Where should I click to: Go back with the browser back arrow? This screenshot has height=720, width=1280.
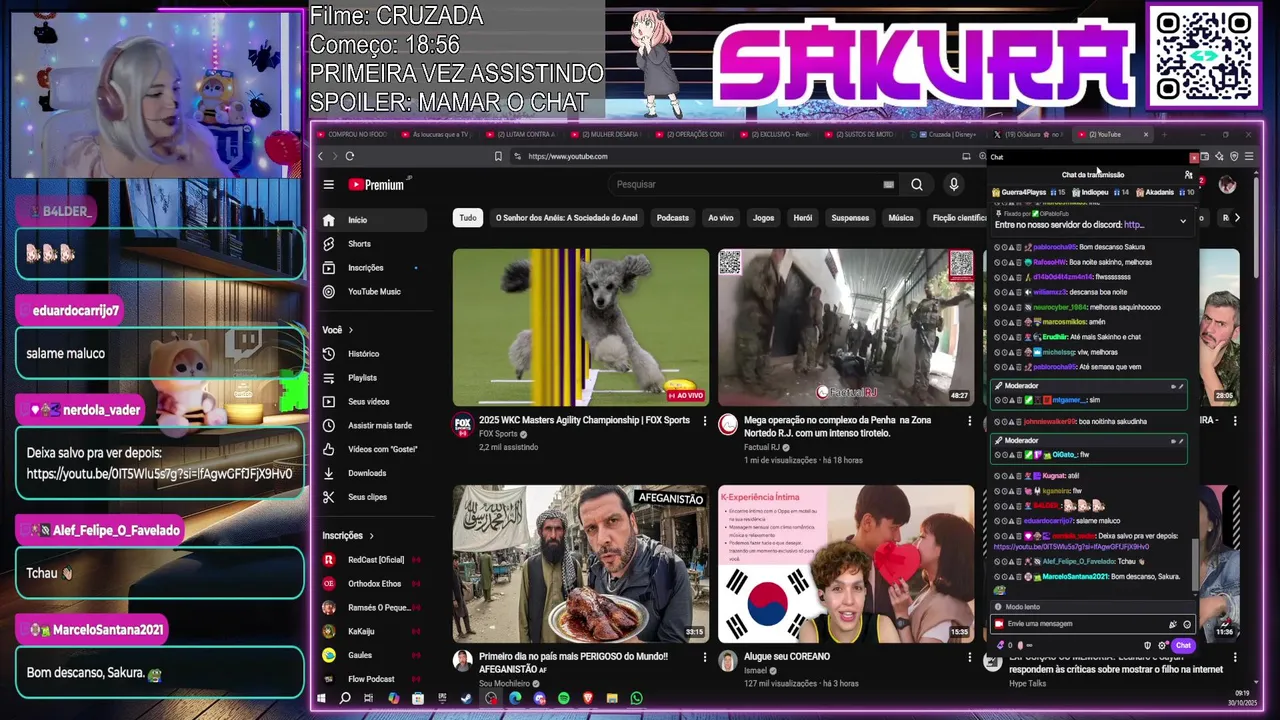coord(320,156)
